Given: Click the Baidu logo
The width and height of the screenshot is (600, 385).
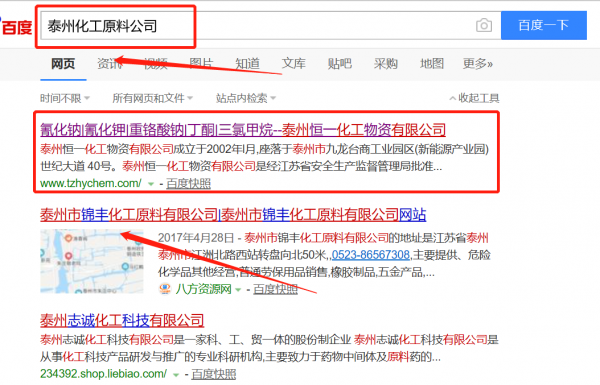Looking at the screenshot, I should click(16, 27).
